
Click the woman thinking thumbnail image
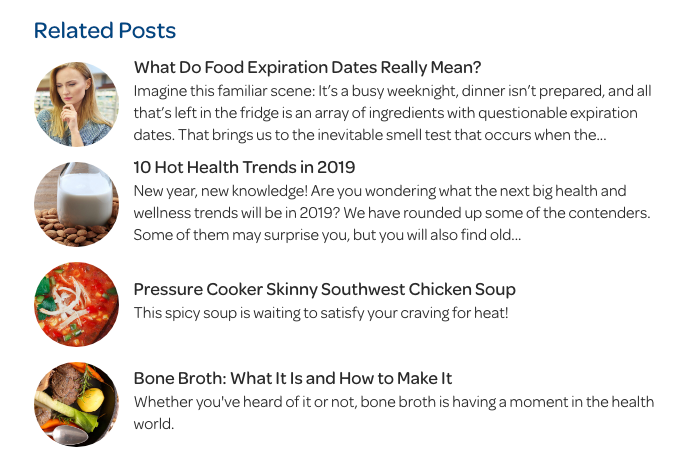pos(76,104)
